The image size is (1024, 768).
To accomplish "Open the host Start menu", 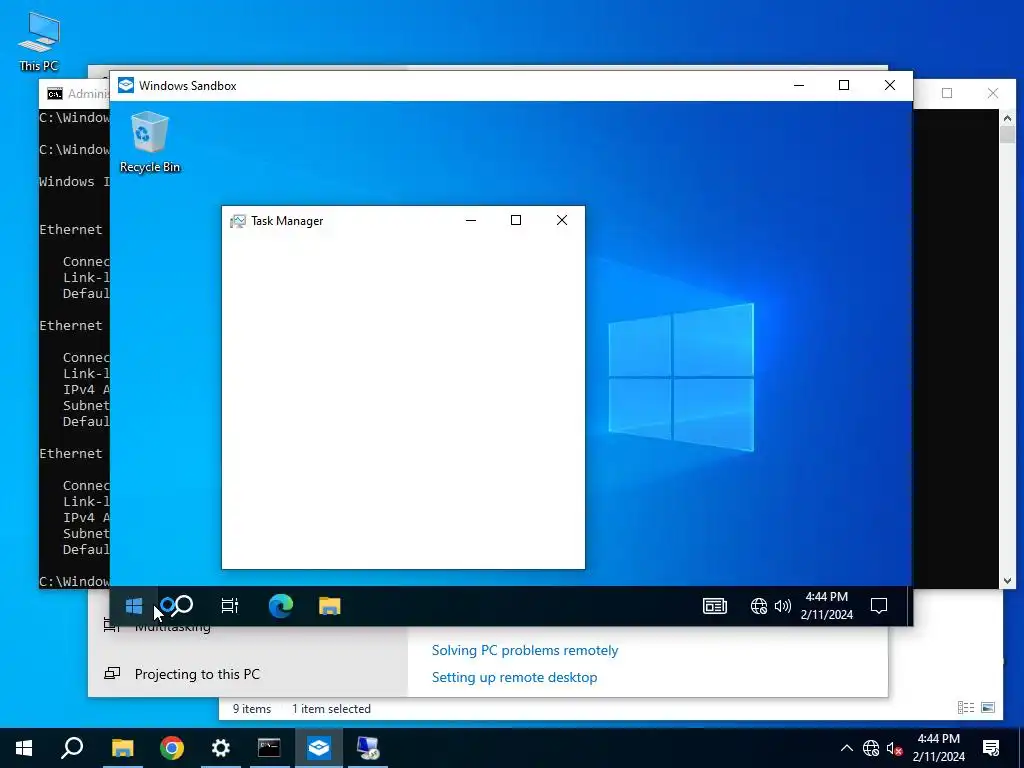I will [24, 748].
